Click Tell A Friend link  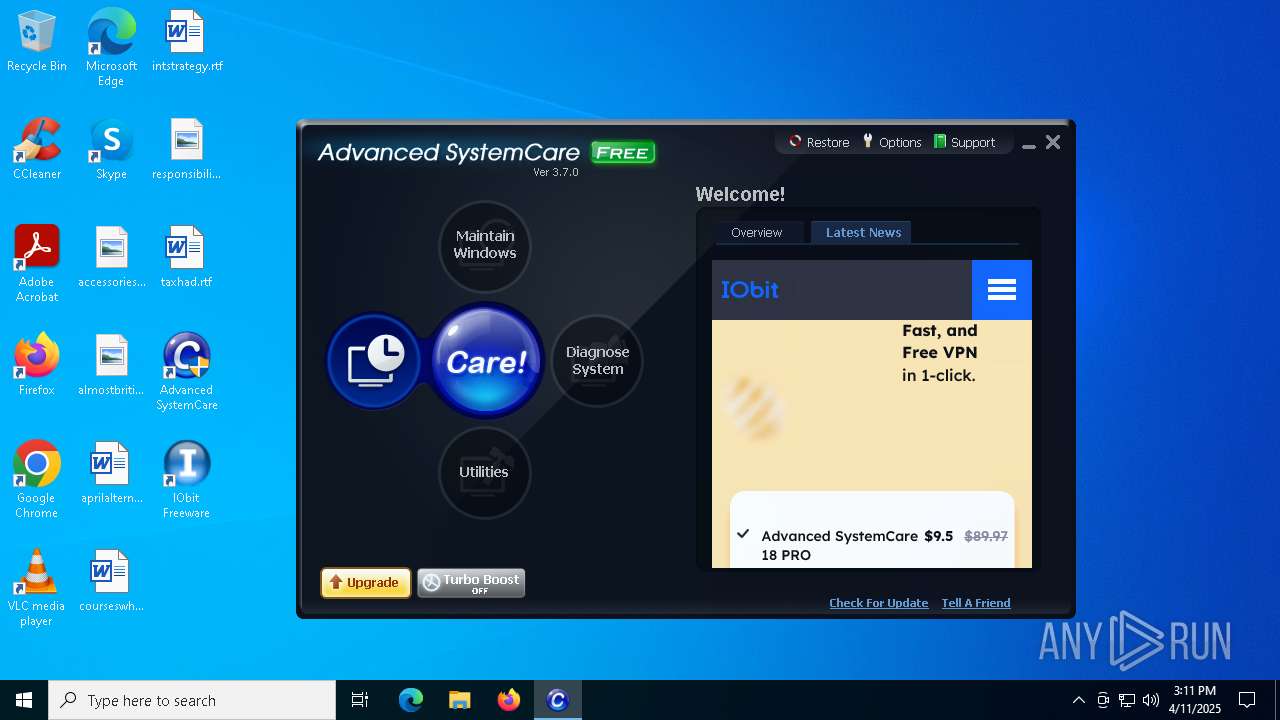[976, 603]
